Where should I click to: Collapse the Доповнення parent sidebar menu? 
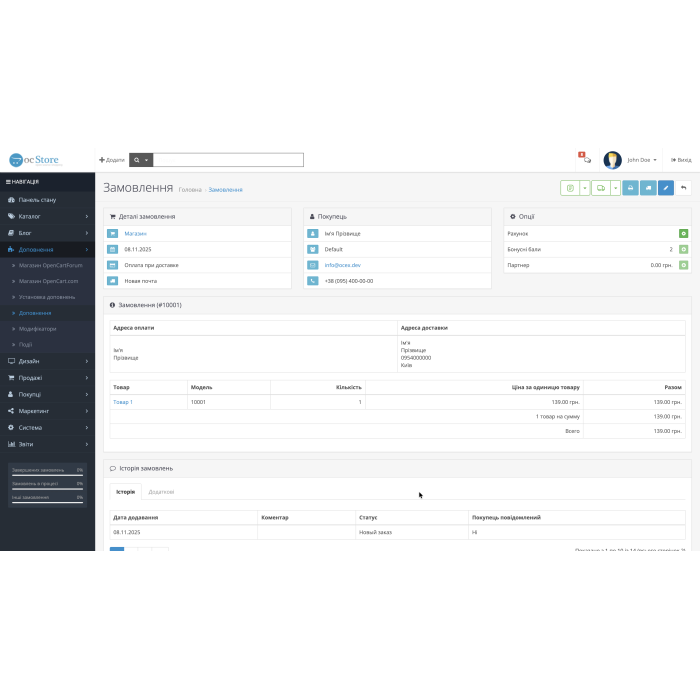(47, 250)
